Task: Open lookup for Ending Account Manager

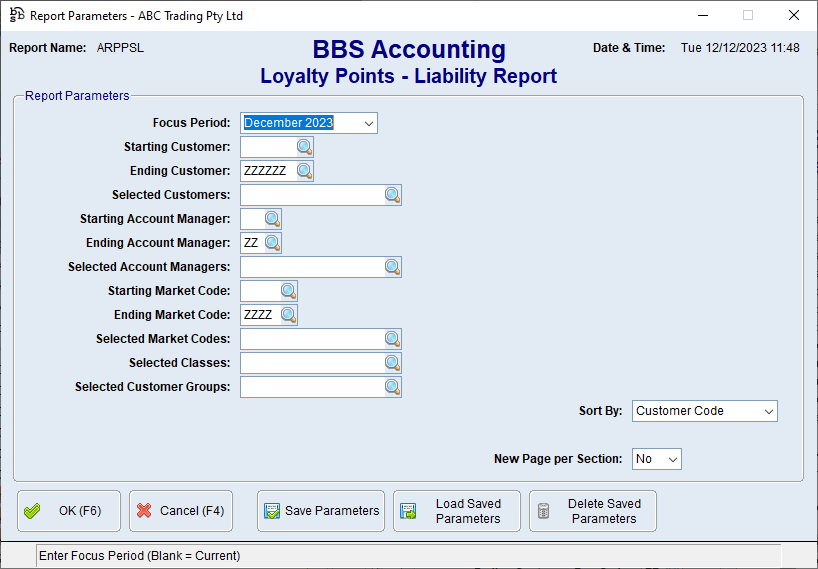Action: (x=273, y=243)
